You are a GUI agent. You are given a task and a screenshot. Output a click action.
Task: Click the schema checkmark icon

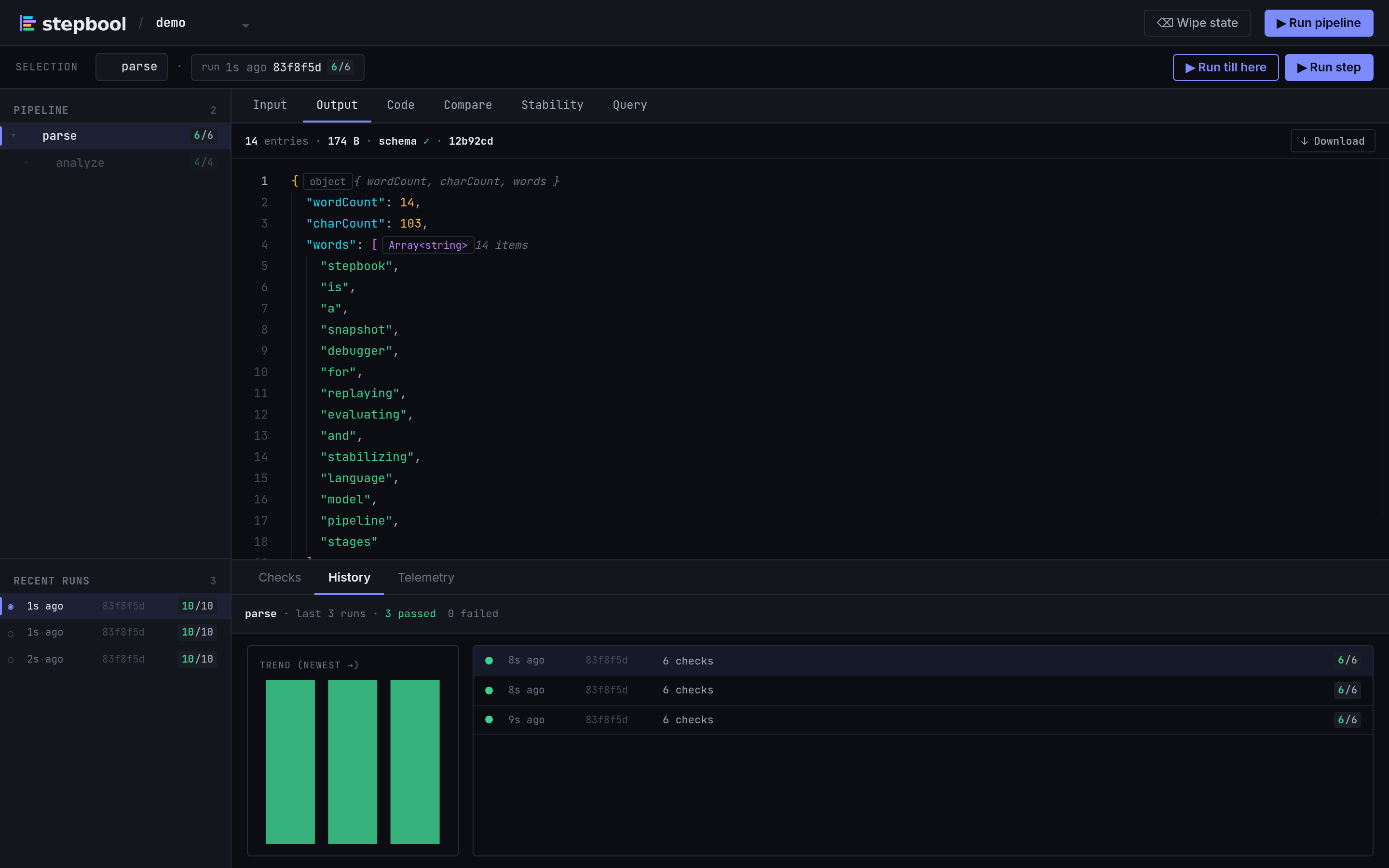(426, 141)
